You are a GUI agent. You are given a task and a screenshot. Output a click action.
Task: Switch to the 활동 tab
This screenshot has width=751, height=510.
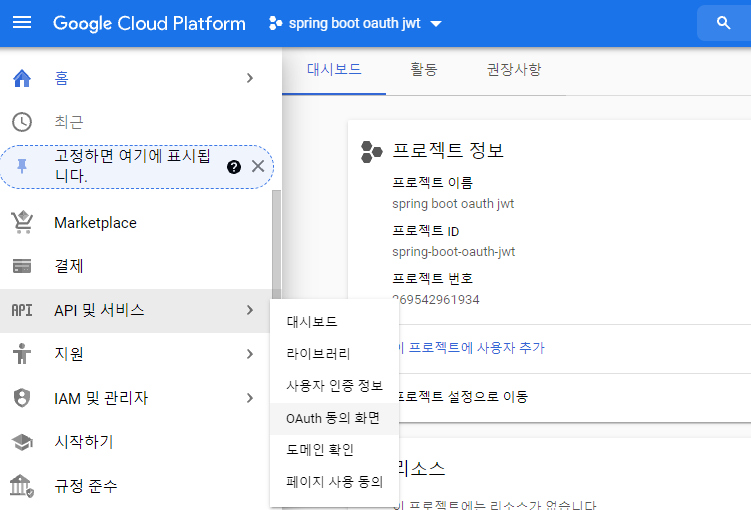click(x=424, y=70)
